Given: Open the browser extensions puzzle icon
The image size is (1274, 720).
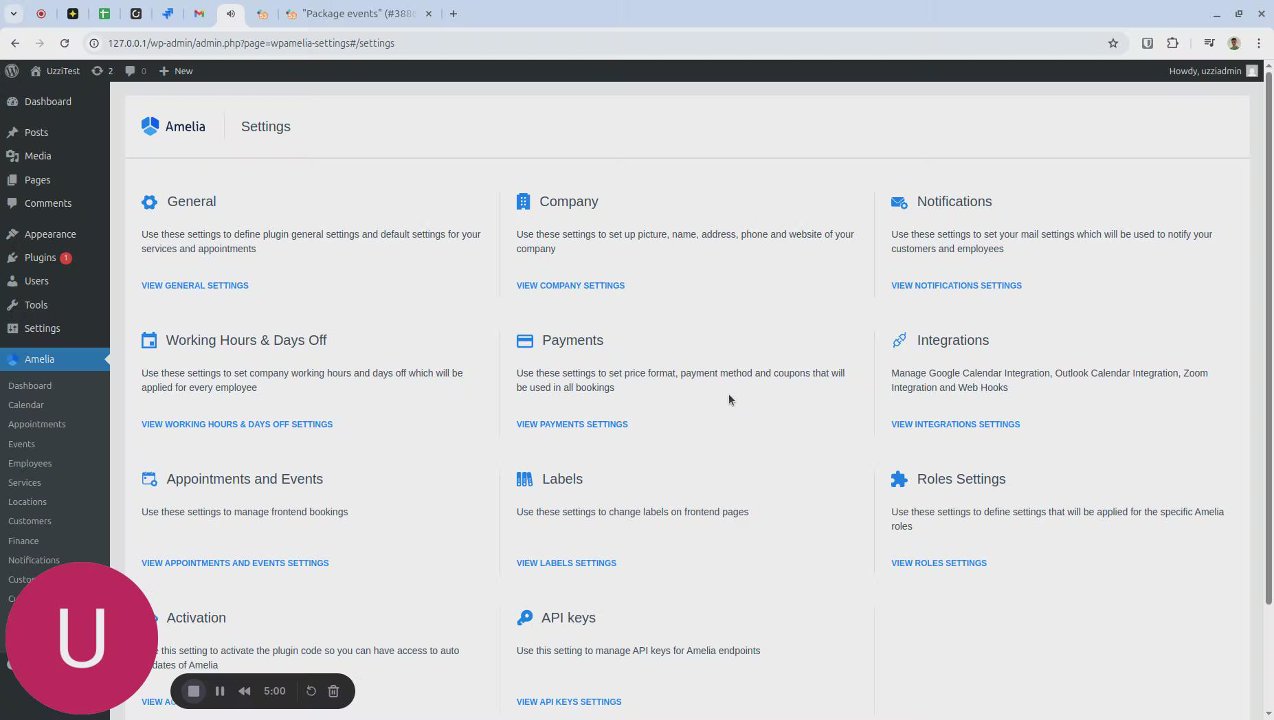Looking at the screenshot, I should [1173, 43].
